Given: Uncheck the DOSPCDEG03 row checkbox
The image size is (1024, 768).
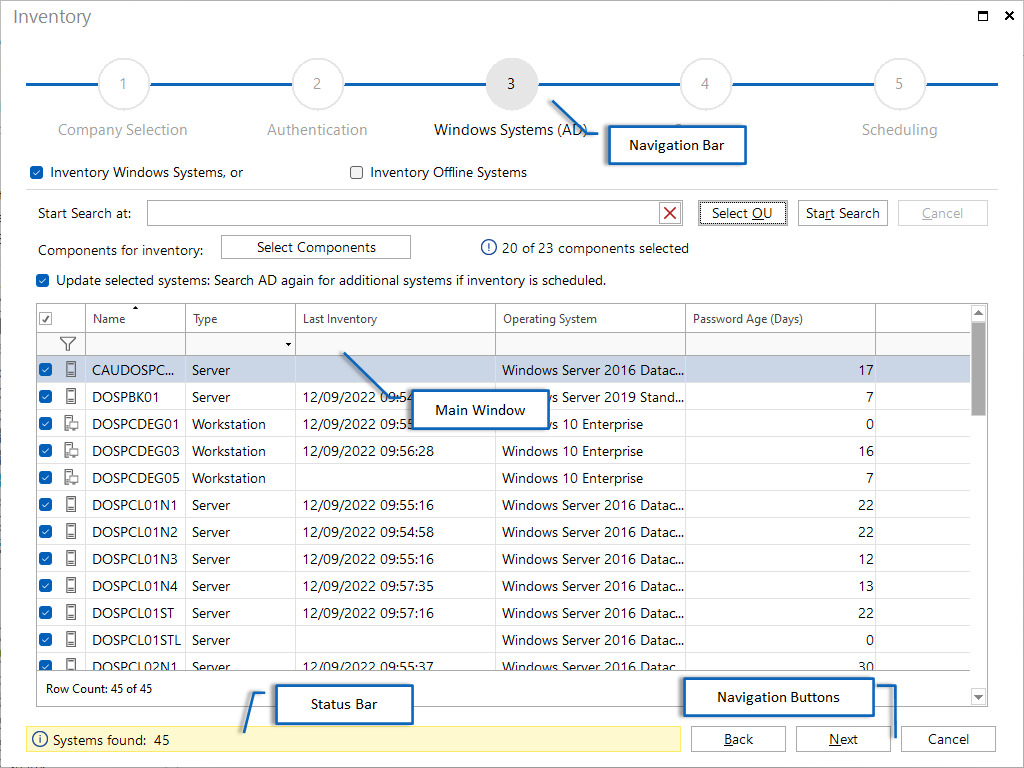Looking at the screenshot, I should coord(46,451).
